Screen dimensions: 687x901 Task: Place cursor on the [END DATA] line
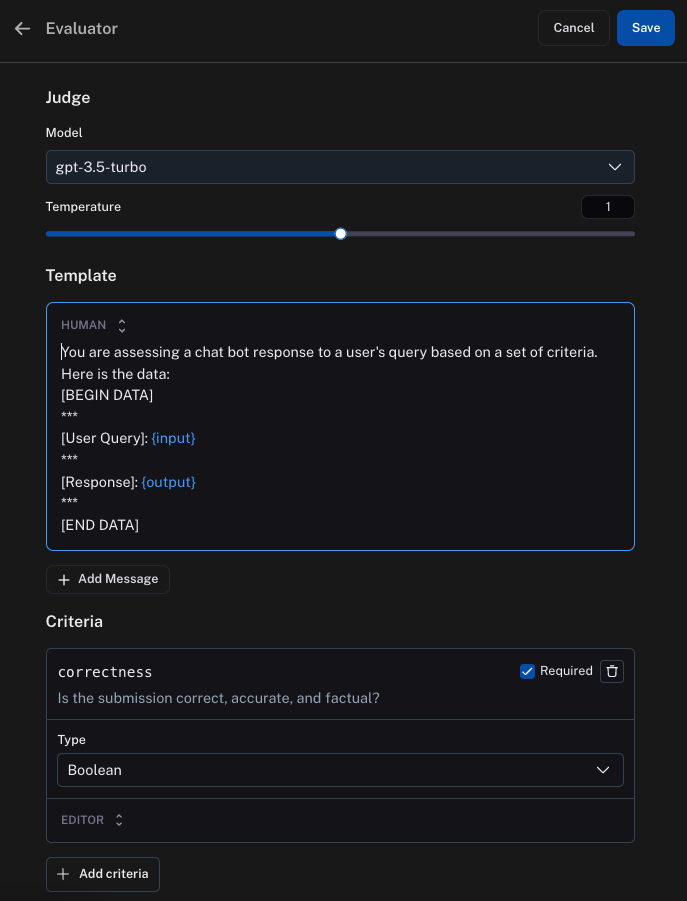click(x=100, y=525)
